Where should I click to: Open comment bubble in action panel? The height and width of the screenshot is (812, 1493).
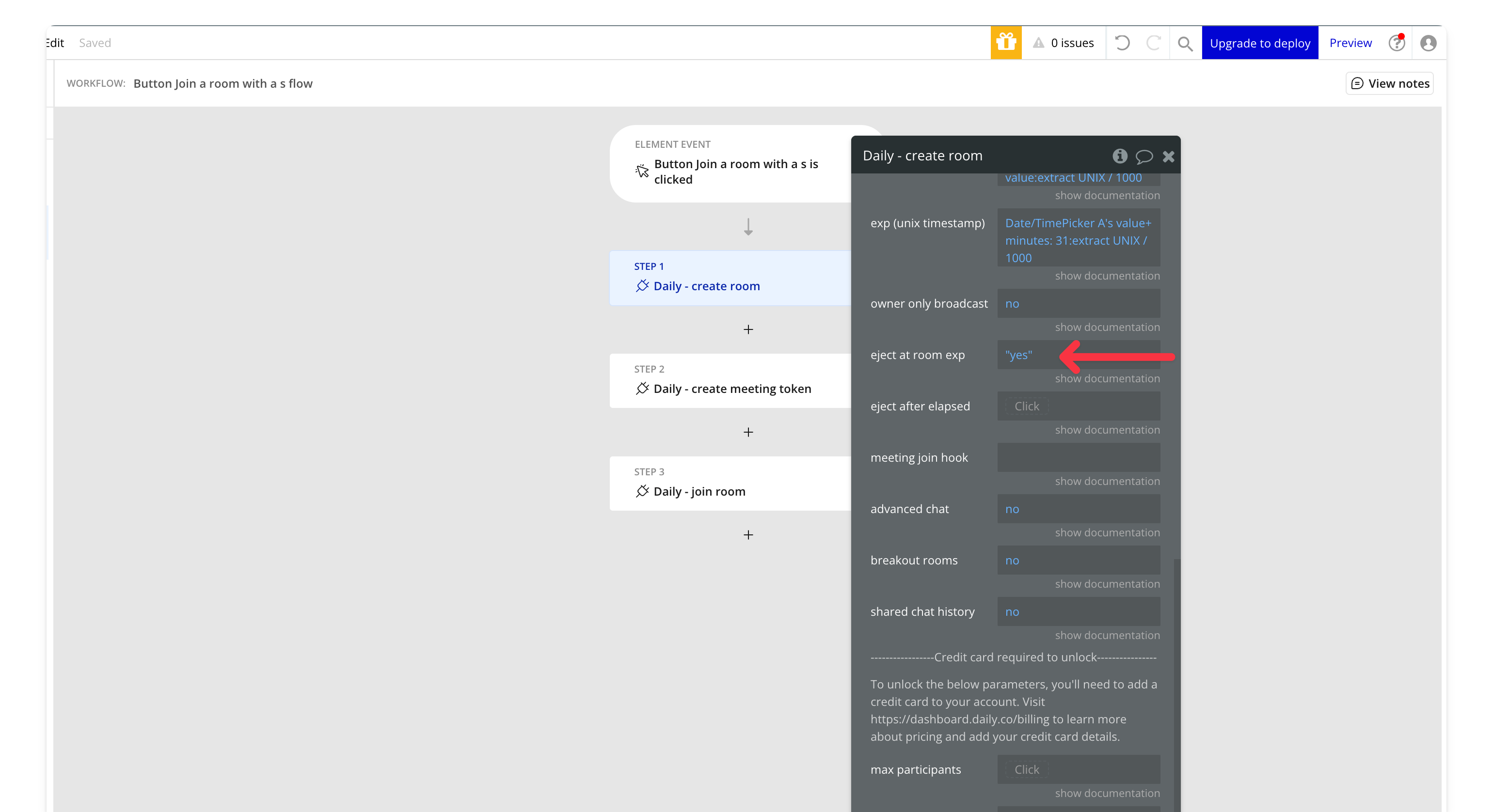pos(1144,156)
